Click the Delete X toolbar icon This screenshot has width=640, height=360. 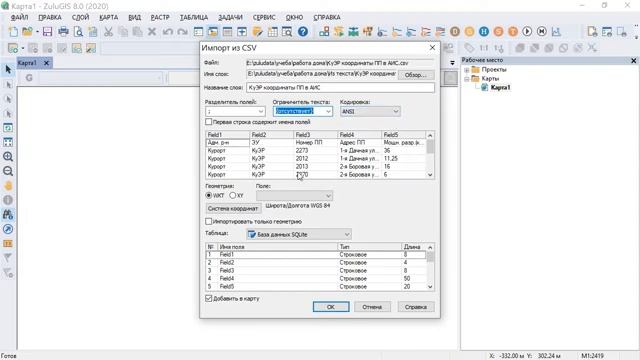tap(152, 31)
